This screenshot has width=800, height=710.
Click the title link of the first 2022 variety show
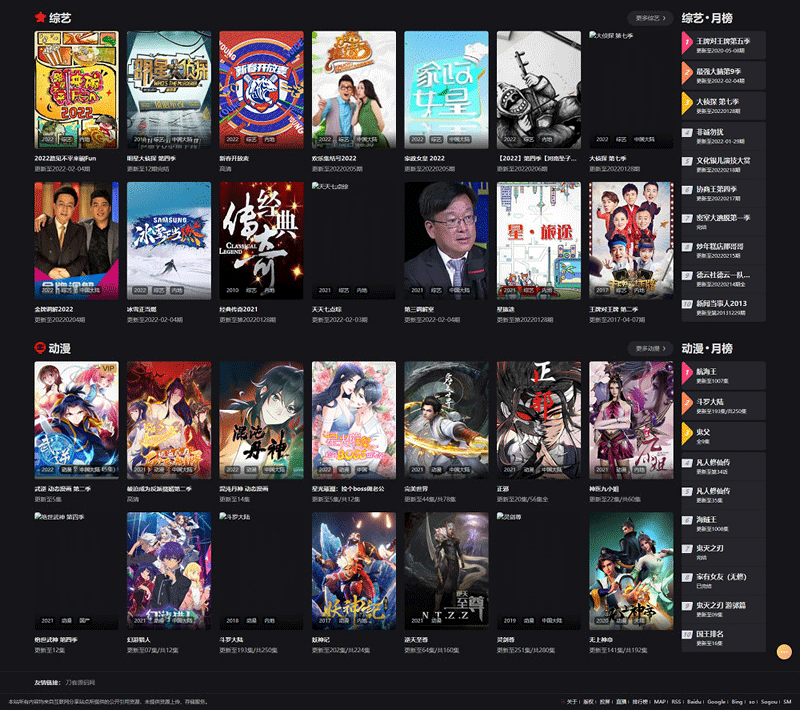click(65, 158)
